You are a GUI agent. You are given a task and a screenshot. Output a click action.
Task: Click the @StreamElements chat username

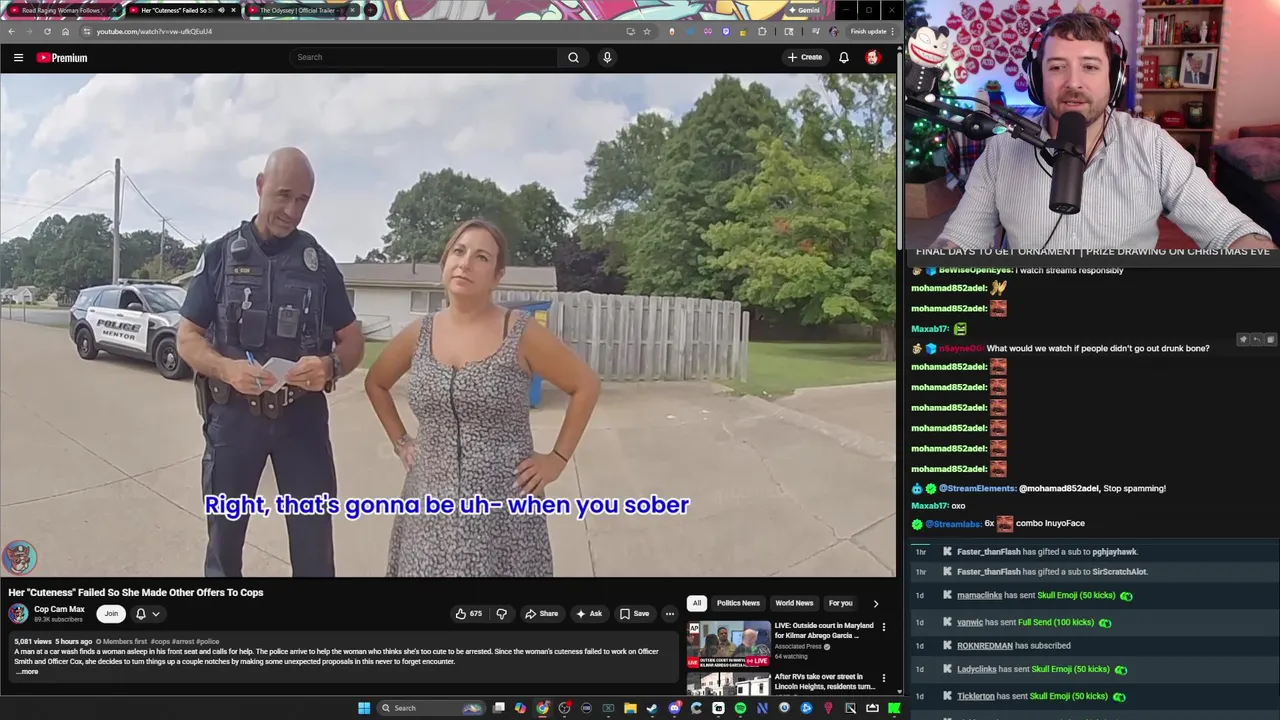click(x=977, y=488)
